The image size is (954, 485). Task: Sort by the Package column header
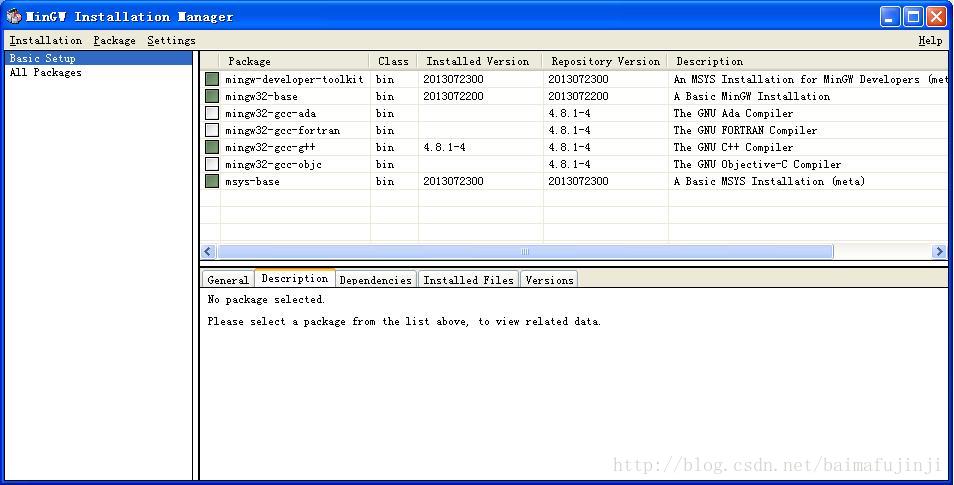[x=294, y=61]
